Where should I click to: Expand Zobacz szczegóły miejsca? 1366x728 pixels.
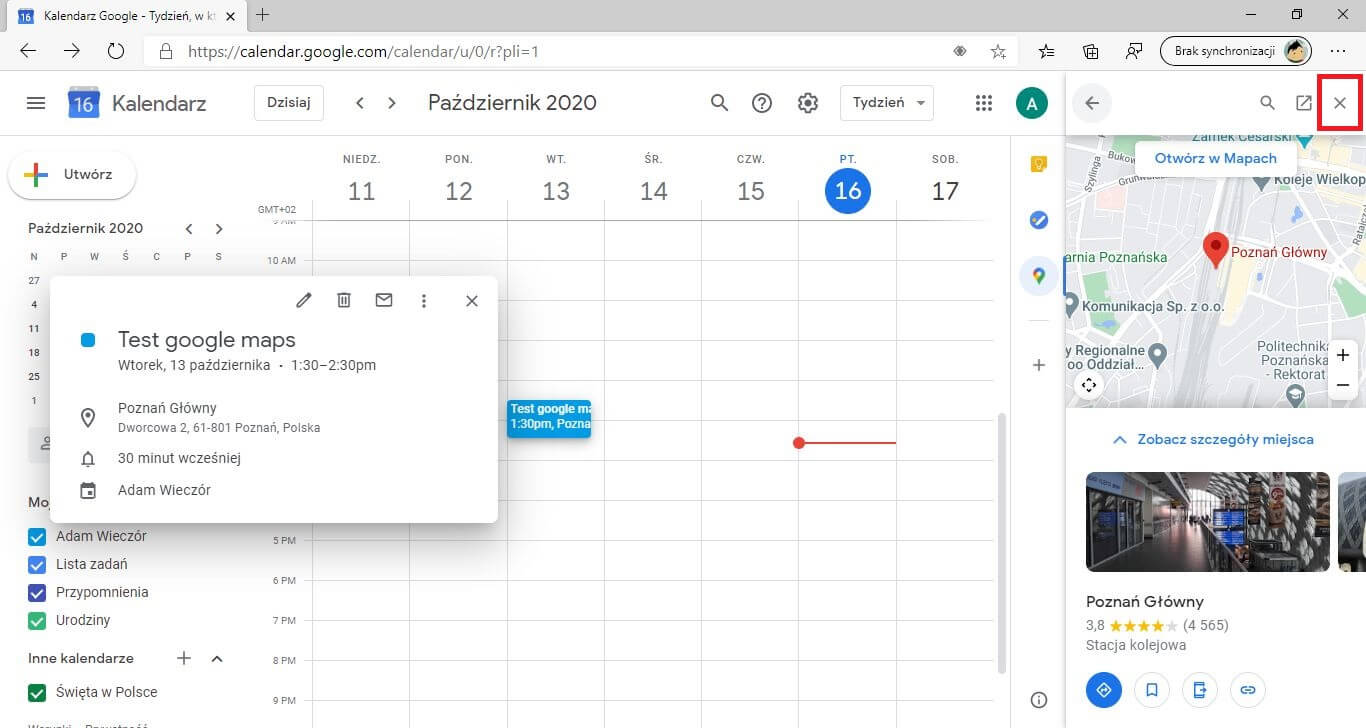coord(1214,439)
